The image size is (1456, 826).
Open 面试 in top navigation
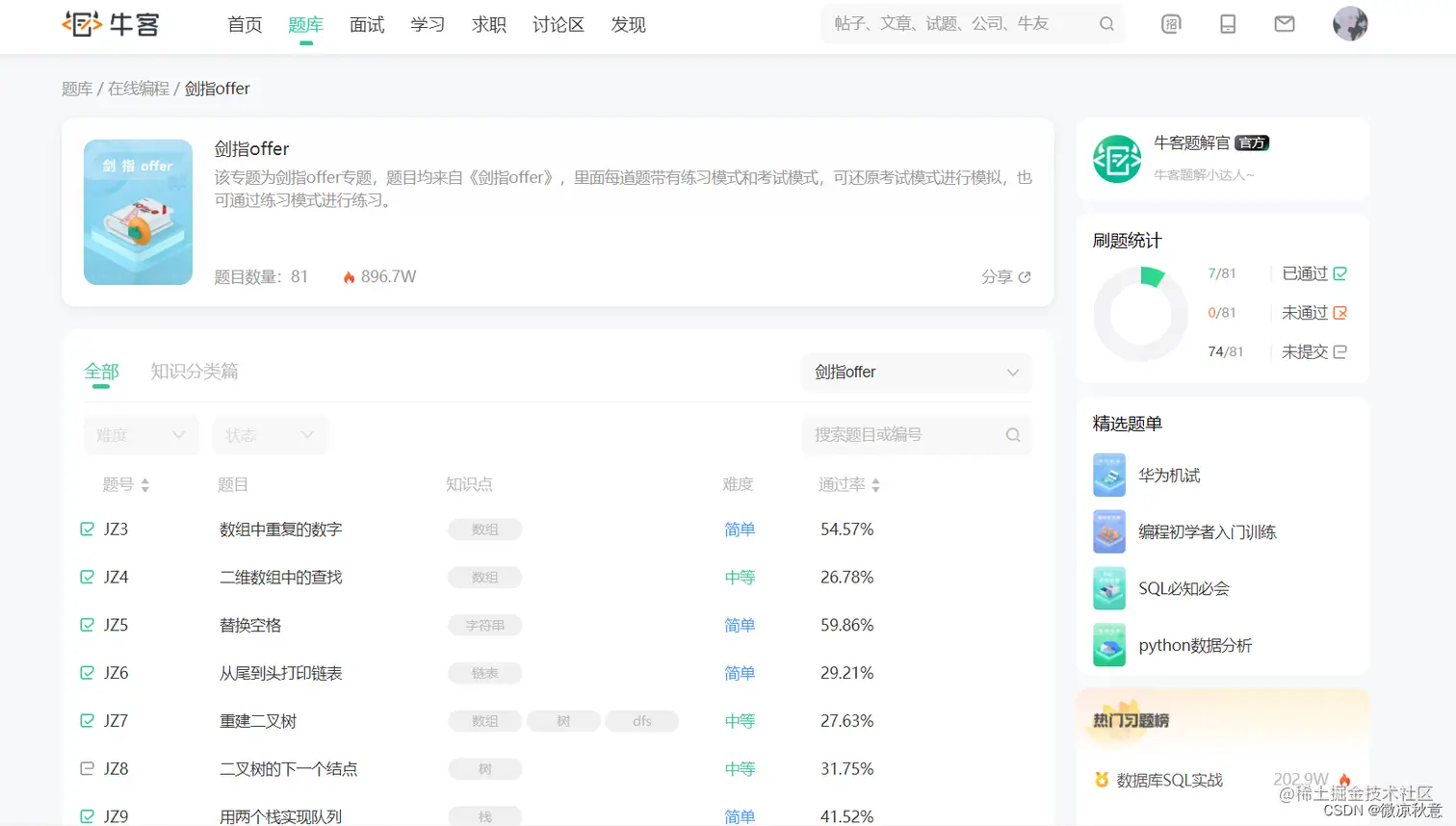[x=367, y=25]
